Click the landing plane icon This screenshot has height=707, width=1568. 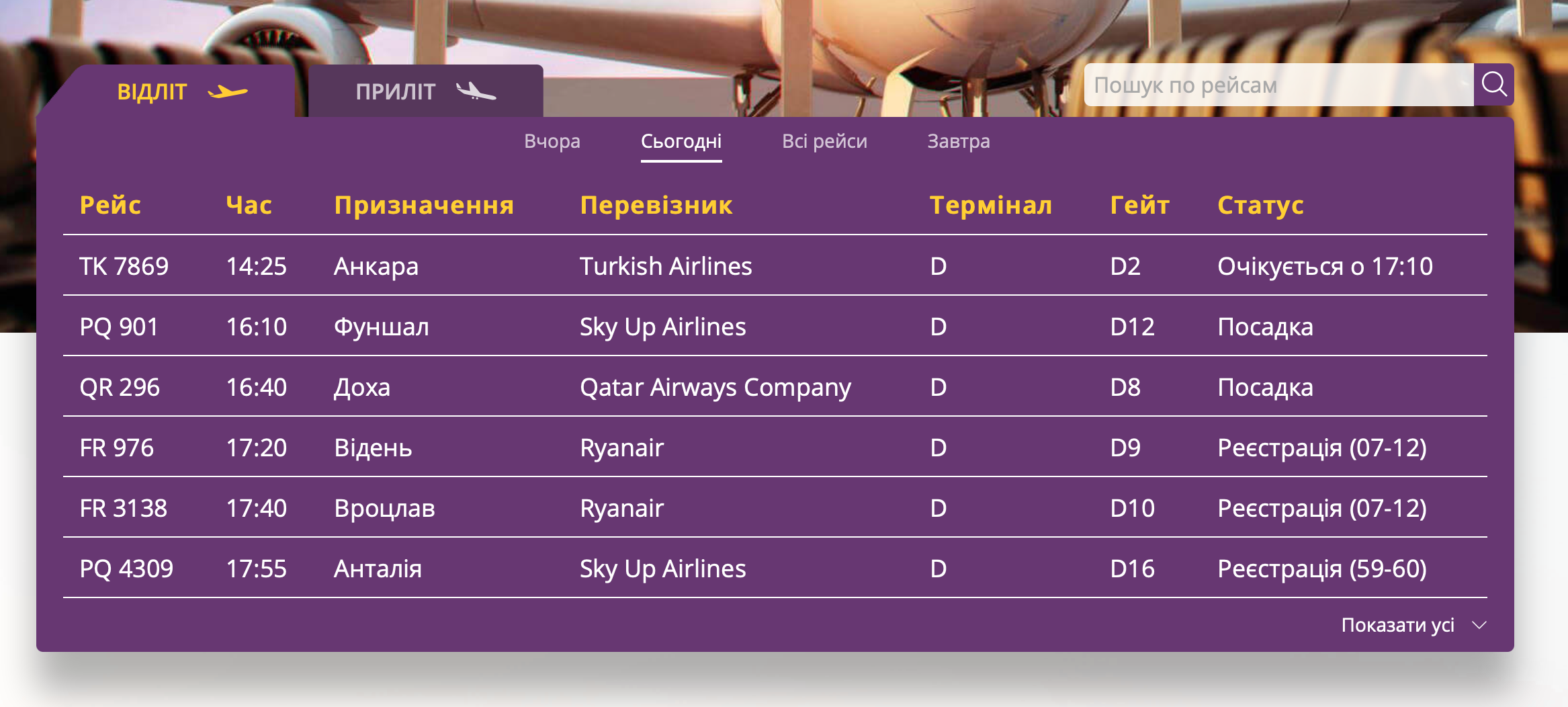[x=476, y=91]
